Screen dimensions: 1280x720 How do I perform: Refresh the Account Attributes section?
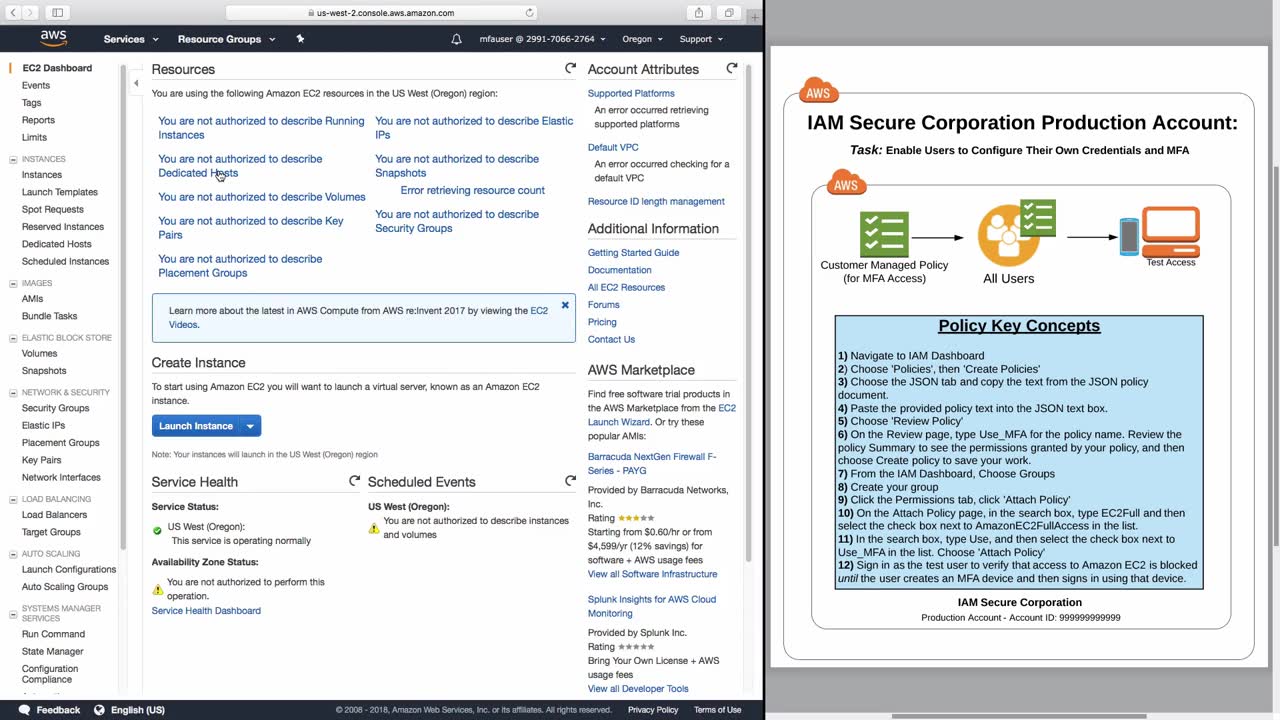point(732,68)
